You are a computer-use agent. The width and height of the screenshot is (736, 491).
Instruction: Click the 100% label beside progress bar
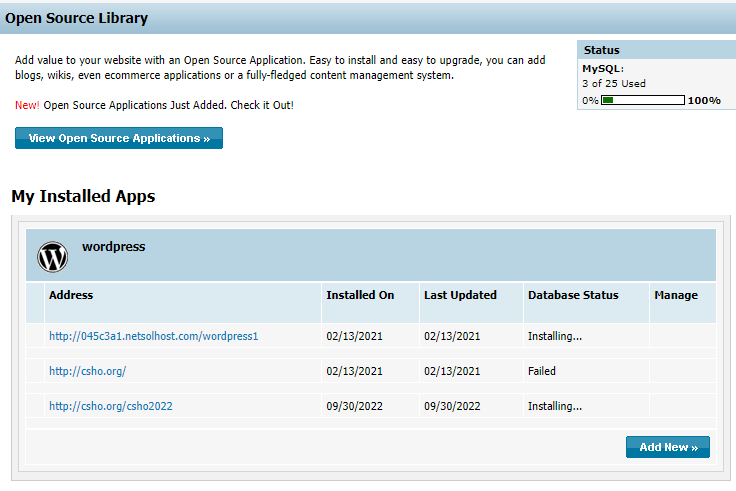pyautogui.click(x=704, y=100)
